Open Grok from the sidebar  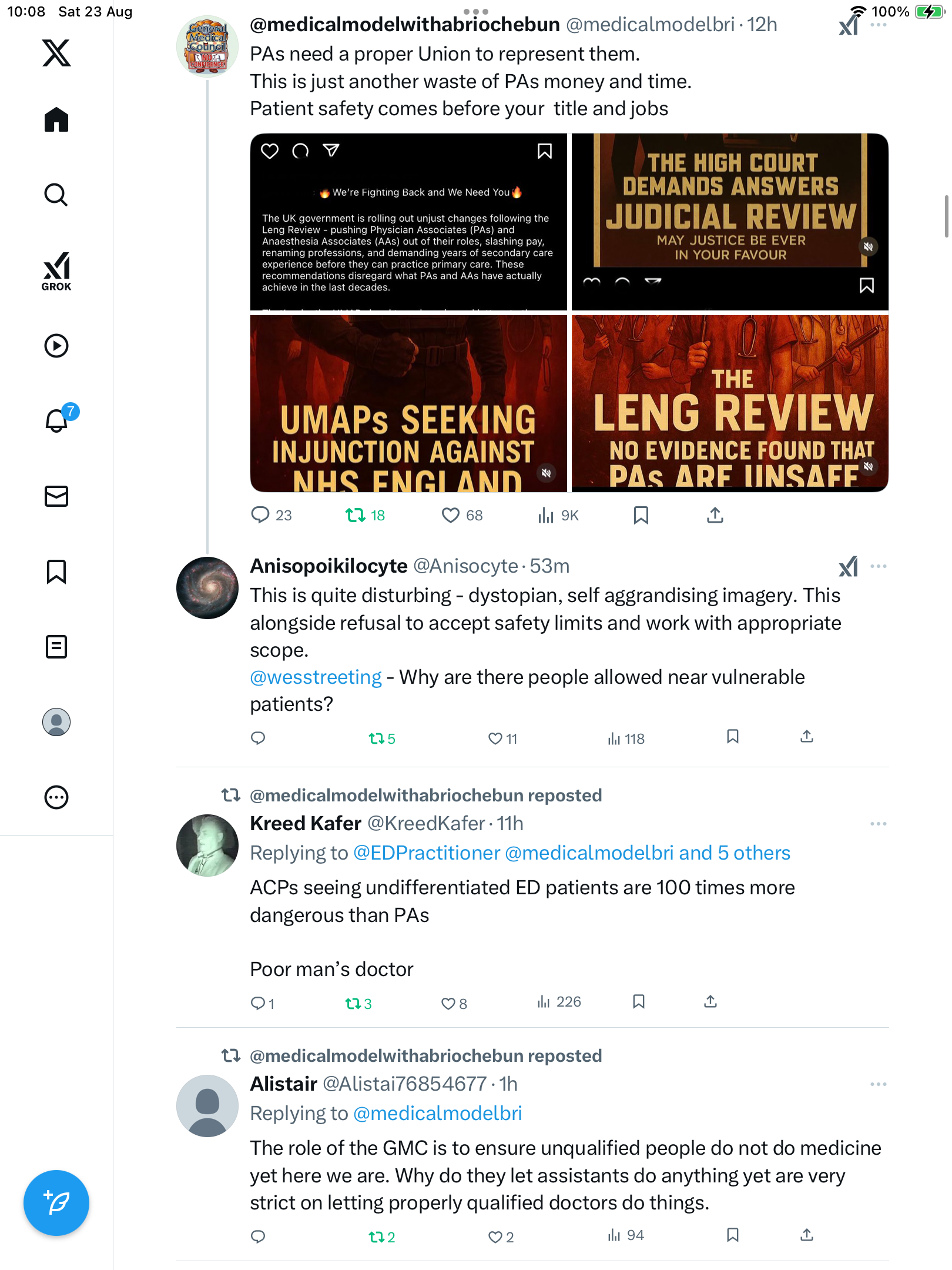click(x=56, y=271)
